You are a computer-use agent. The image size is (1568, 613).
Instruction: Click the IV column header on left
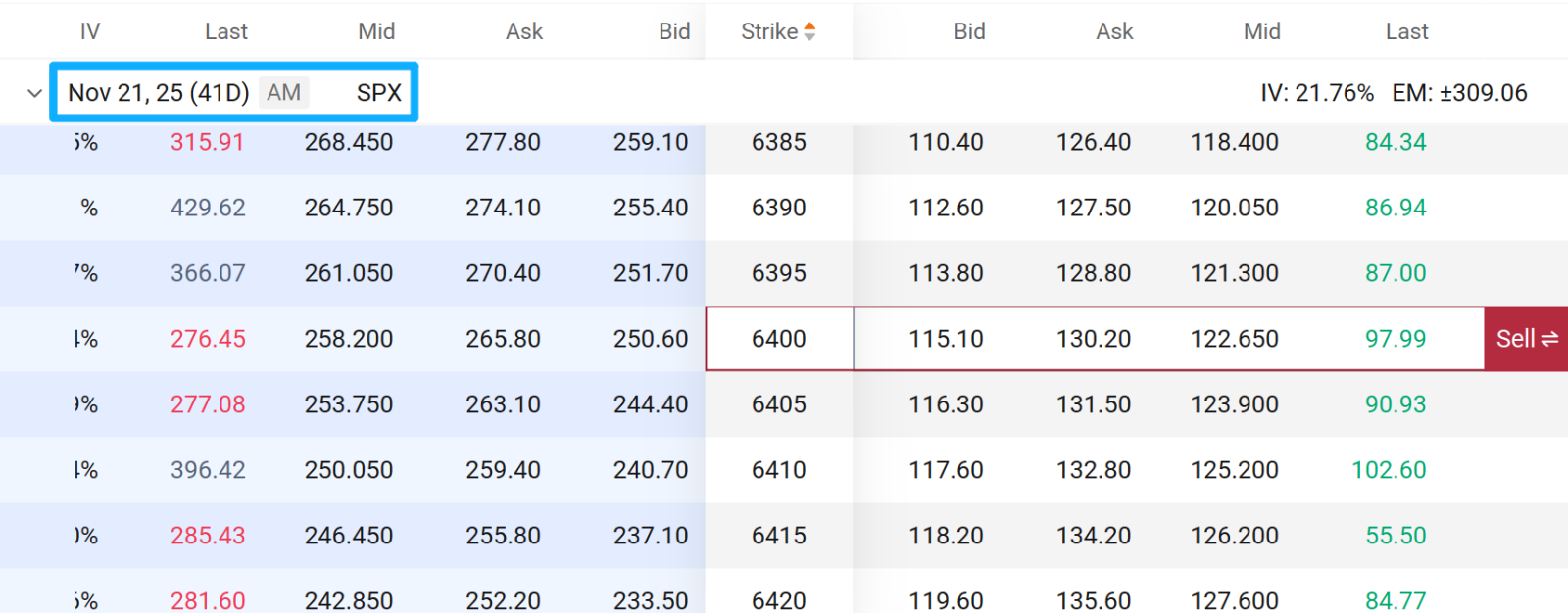(x=90, y=31)
